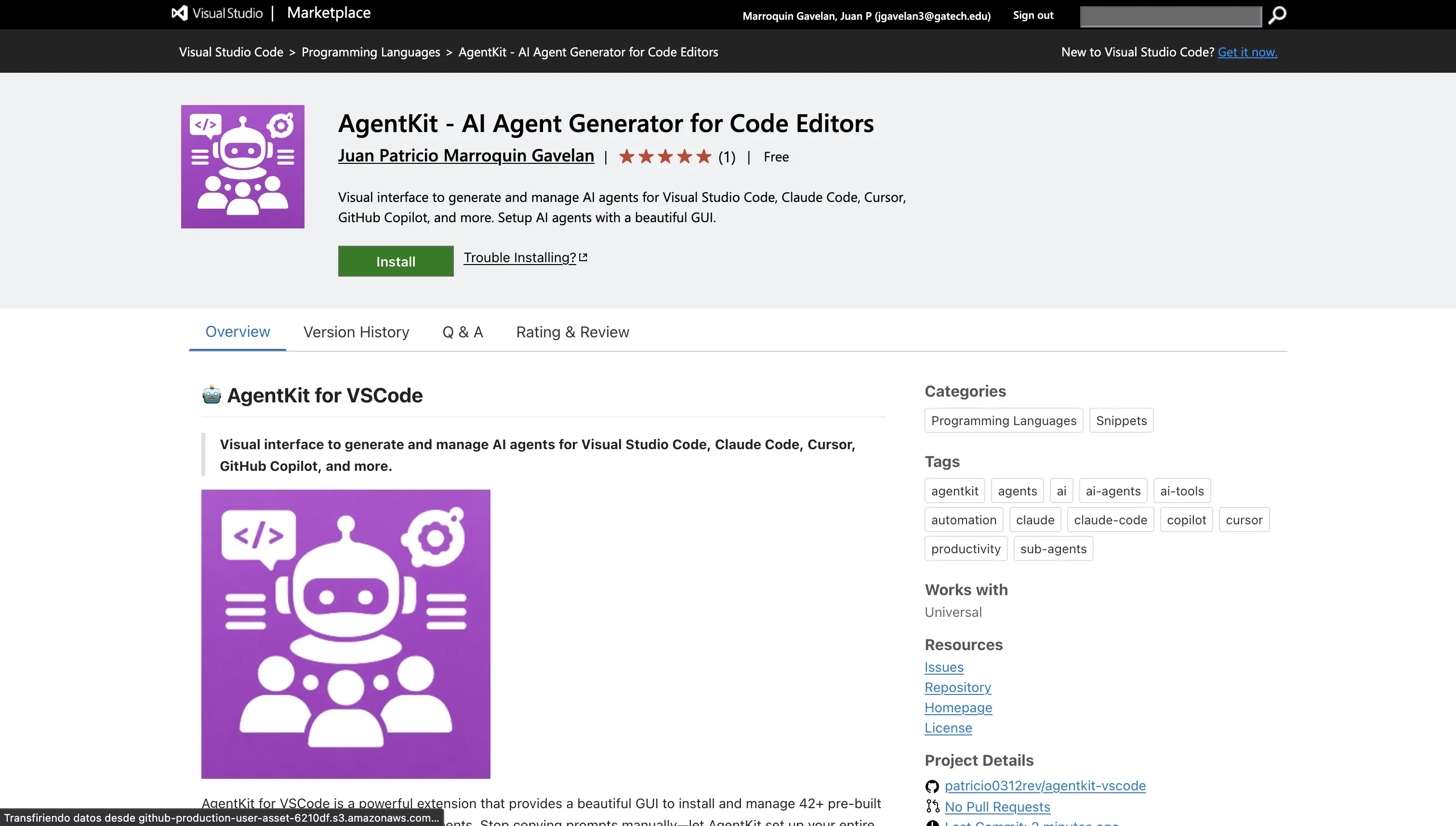1456x826 pixels.
Task: Select the automation tag
Action: [x=963, y=520]
